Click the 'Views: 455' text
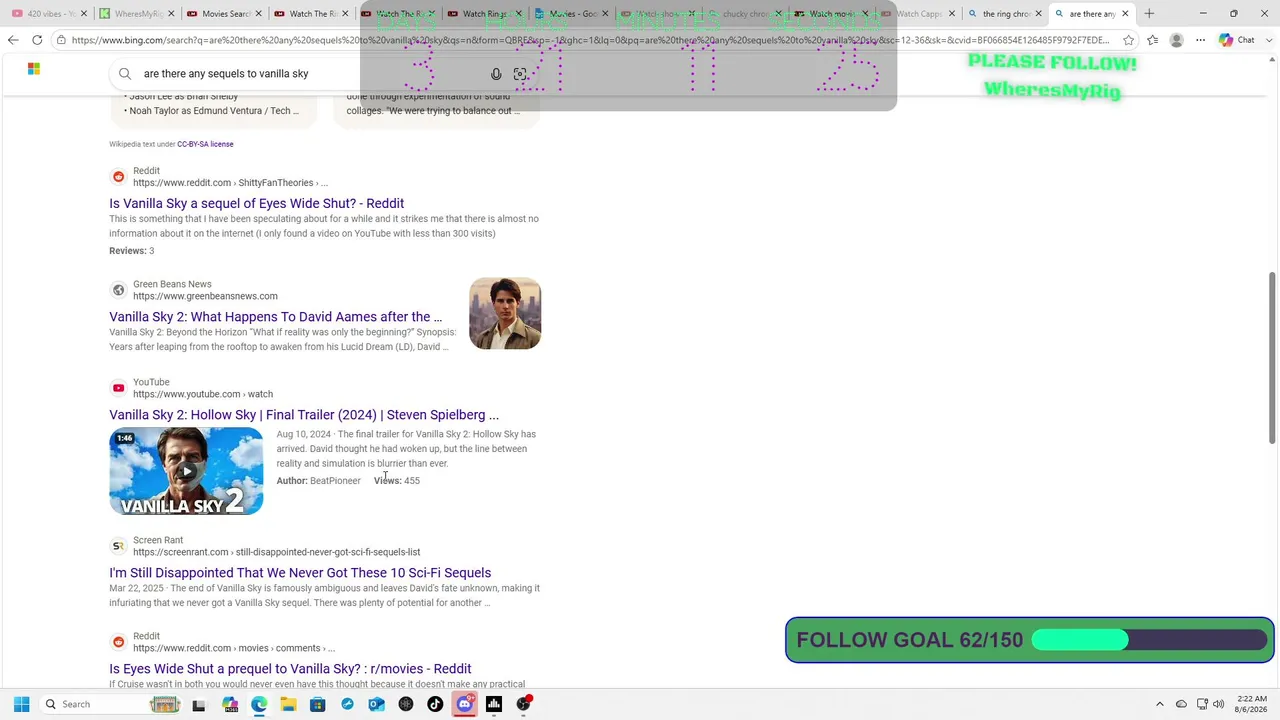 point(397,481)
